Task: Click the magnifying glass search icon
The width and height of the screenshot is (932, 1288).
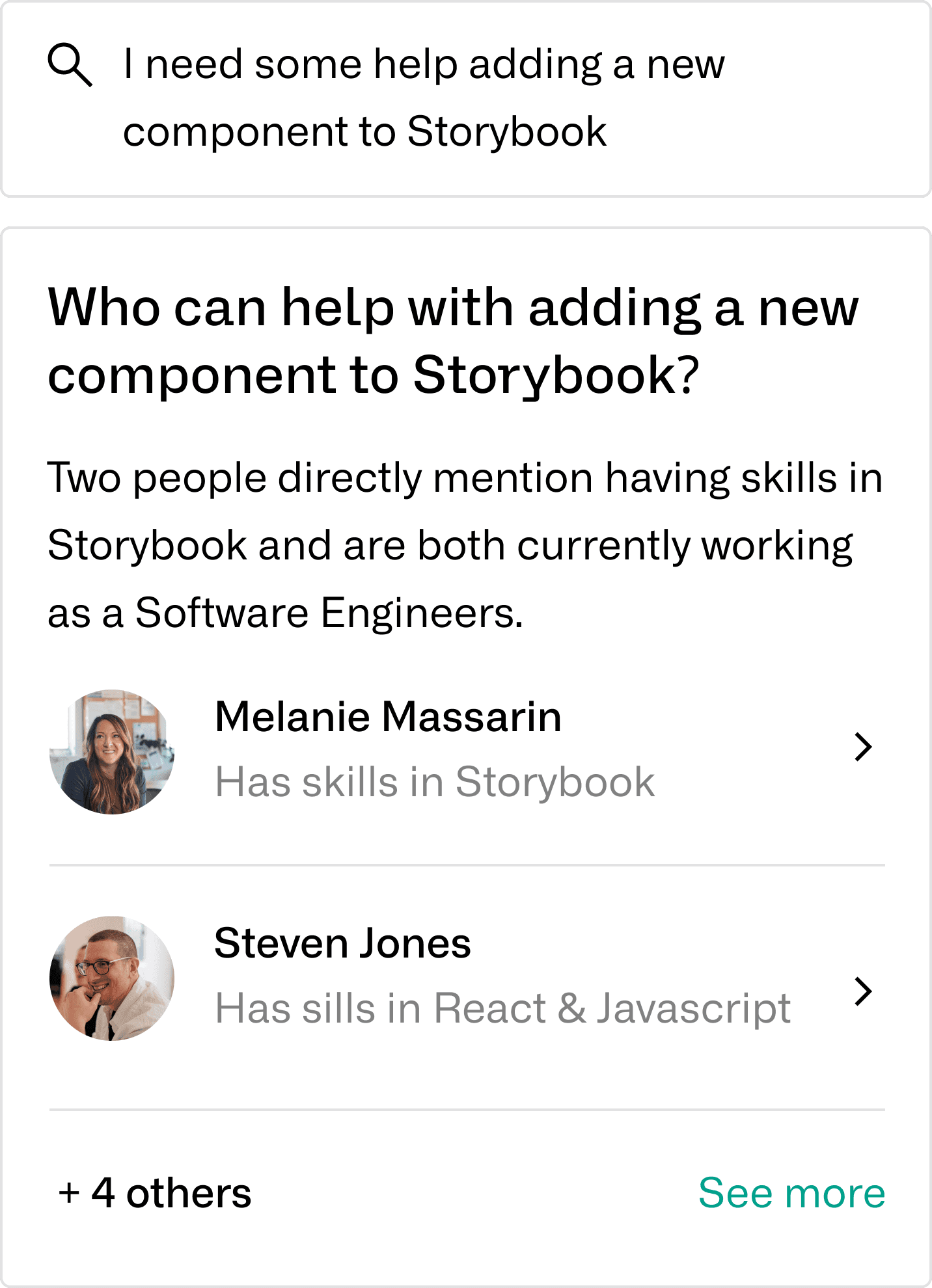Action: [x=70, y=65]
